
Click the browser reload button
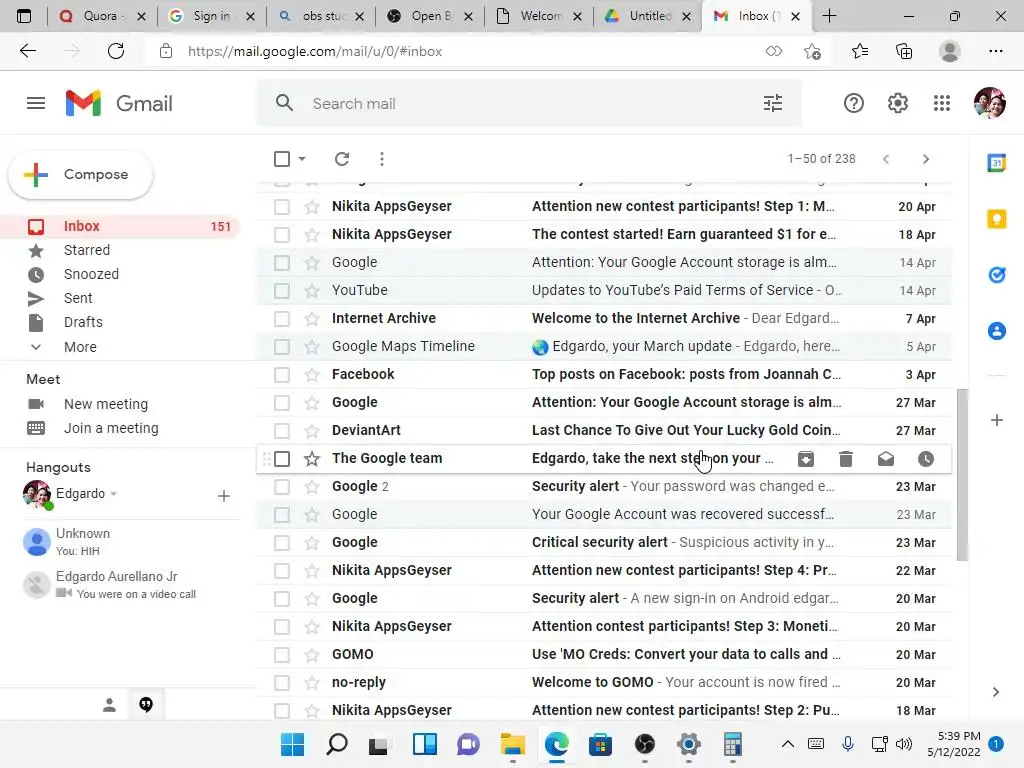[116, 51]
